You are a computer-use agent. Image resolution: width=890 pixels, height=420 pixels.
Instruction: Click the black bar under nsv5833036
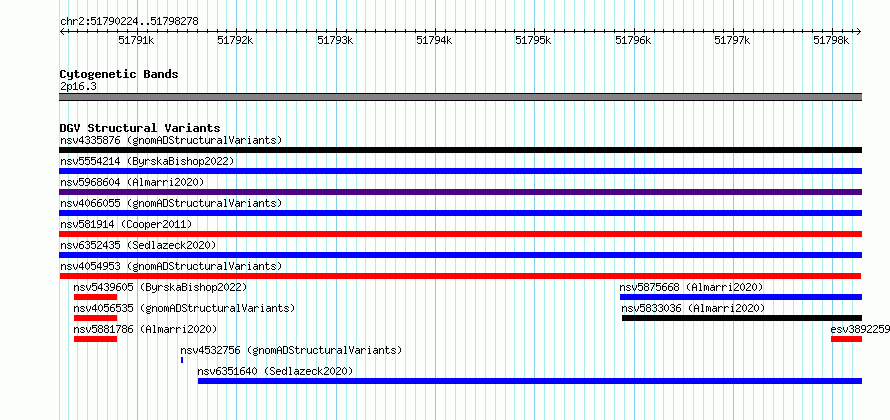pyautogui.click(x=742, y=318)
